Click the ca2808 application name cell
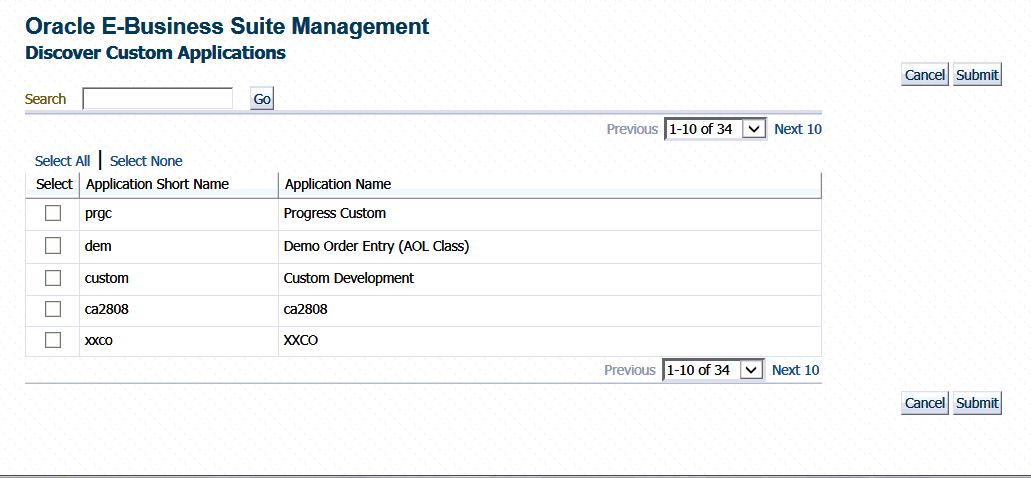The width and height of the screenshot is (1031, 478). (550, 310)
